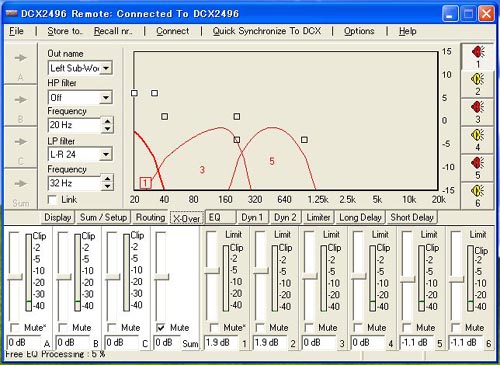500x365 pixels.
Task: Toggle Mute checkbox for output 1
Action: [214, 328]
